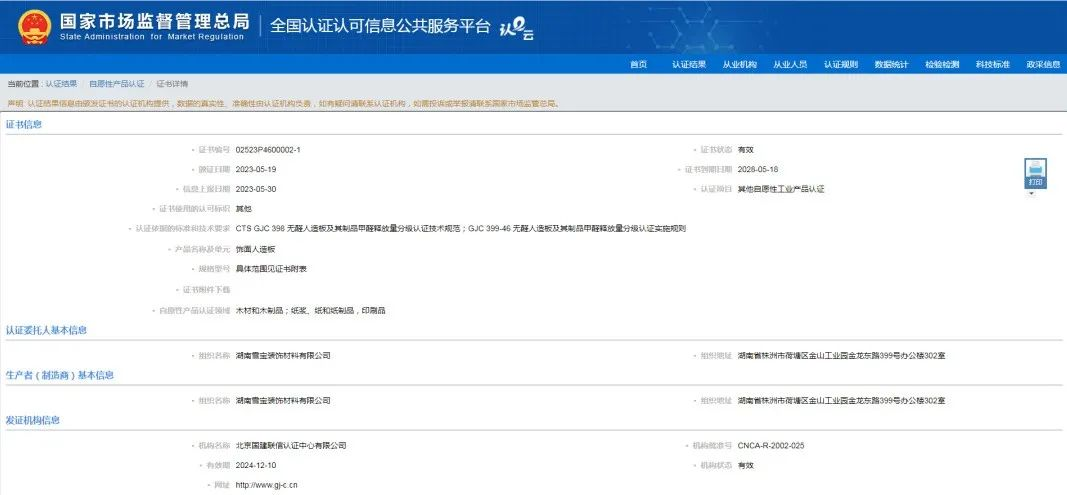Image resolution: width=1067 pixels, height=495 pixels.
Task: Click the 打印 print icon
Action: (1035, 173)
